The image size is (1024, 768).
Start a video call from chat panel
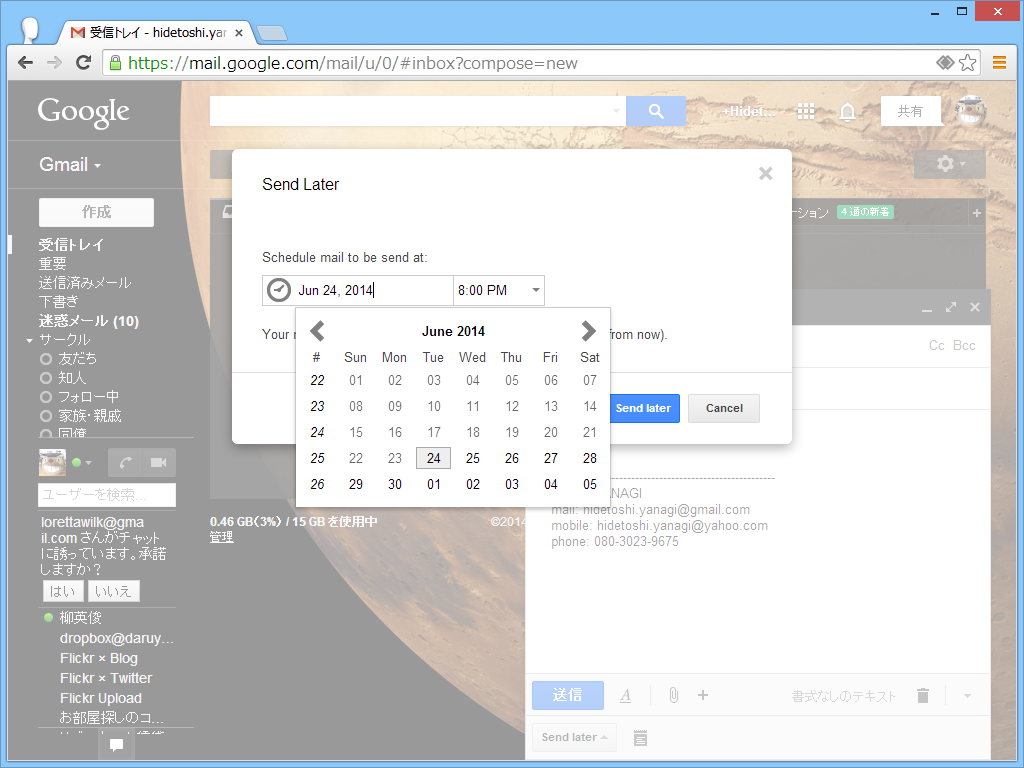coord(159,462)
